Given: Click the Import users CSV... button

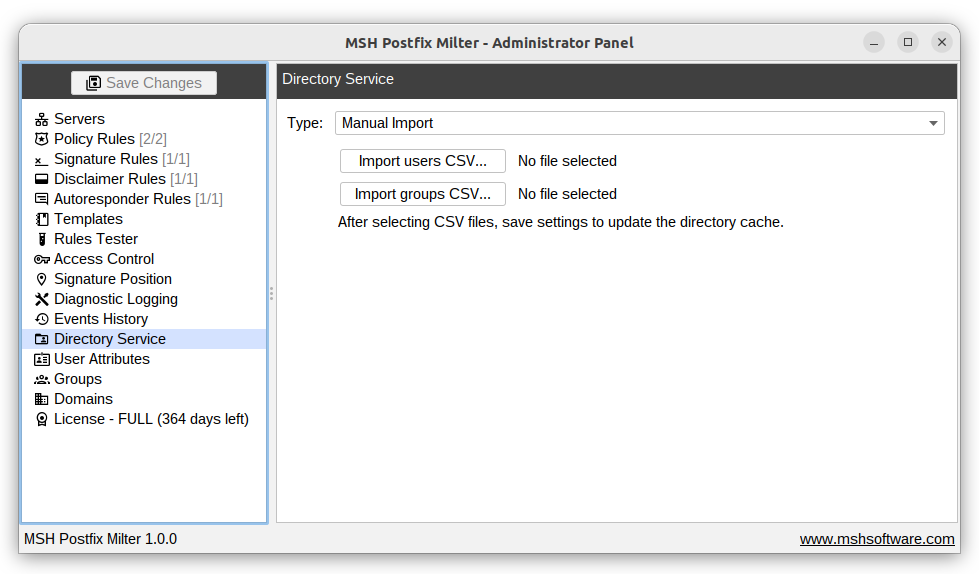Looking at the screenshot, I should [423, 161].
